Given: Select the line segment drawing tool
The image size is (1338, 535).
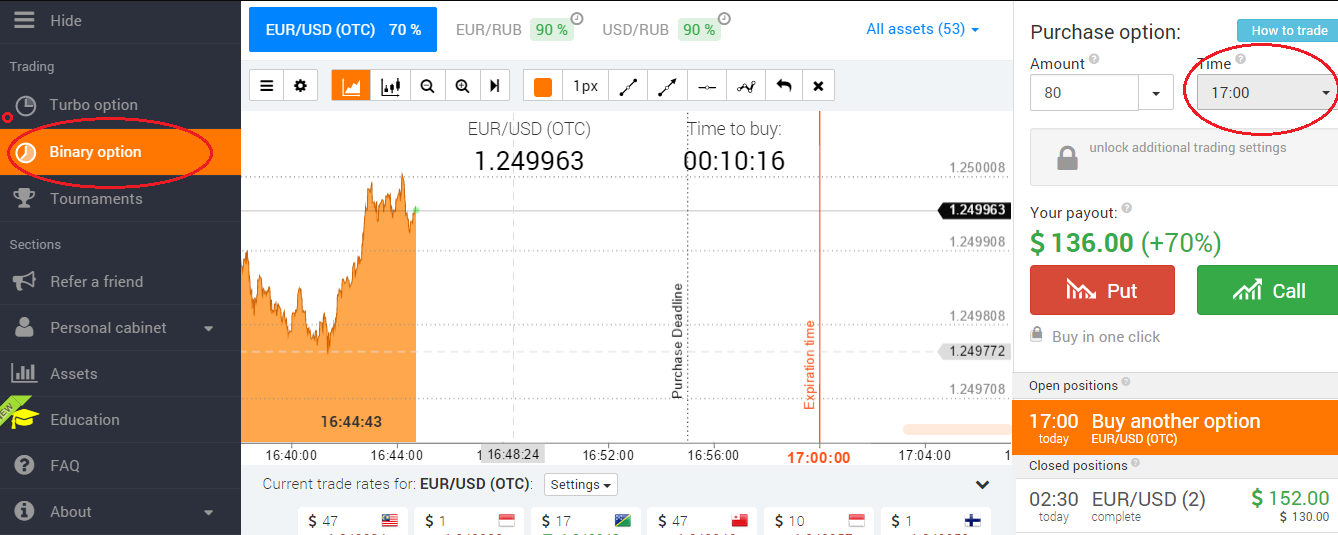Looking at the screenshot, I should pos(628,86).
